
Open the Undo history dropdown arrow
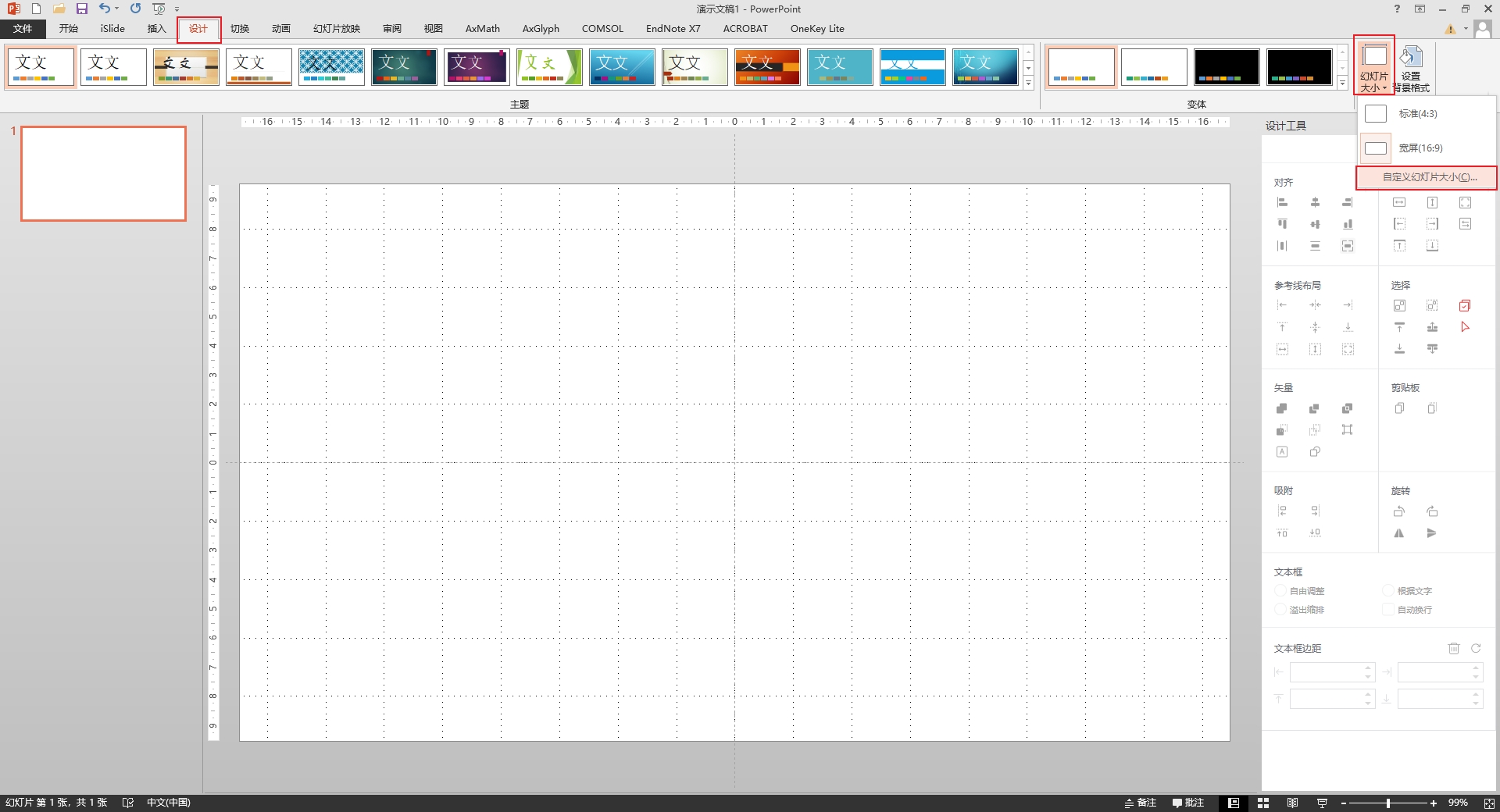[x=117, y=9]
